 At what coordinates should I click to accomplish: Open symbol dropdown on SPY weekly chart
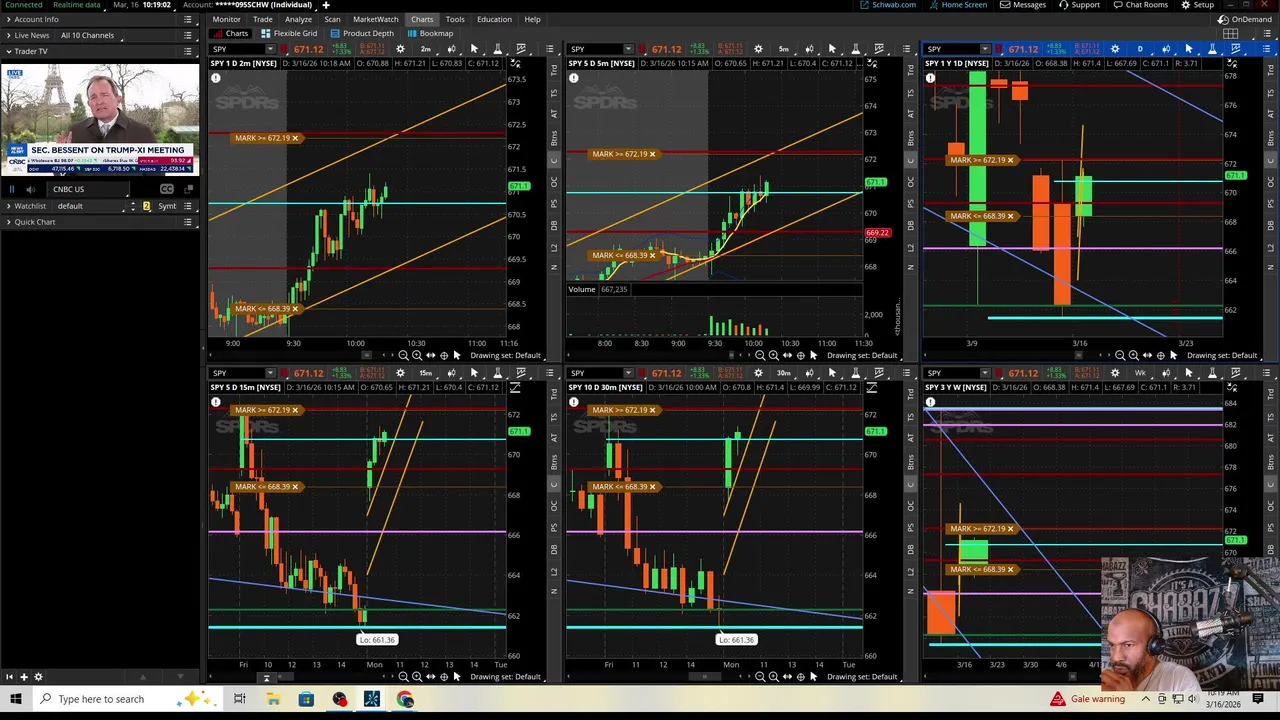tap(985, 373)
